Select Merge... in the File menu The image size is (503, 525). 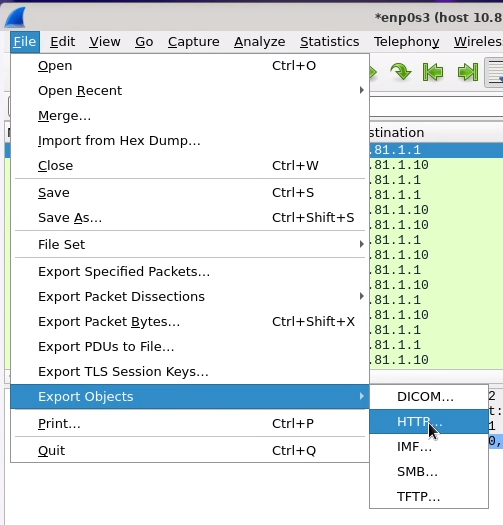tap(190, 116)
